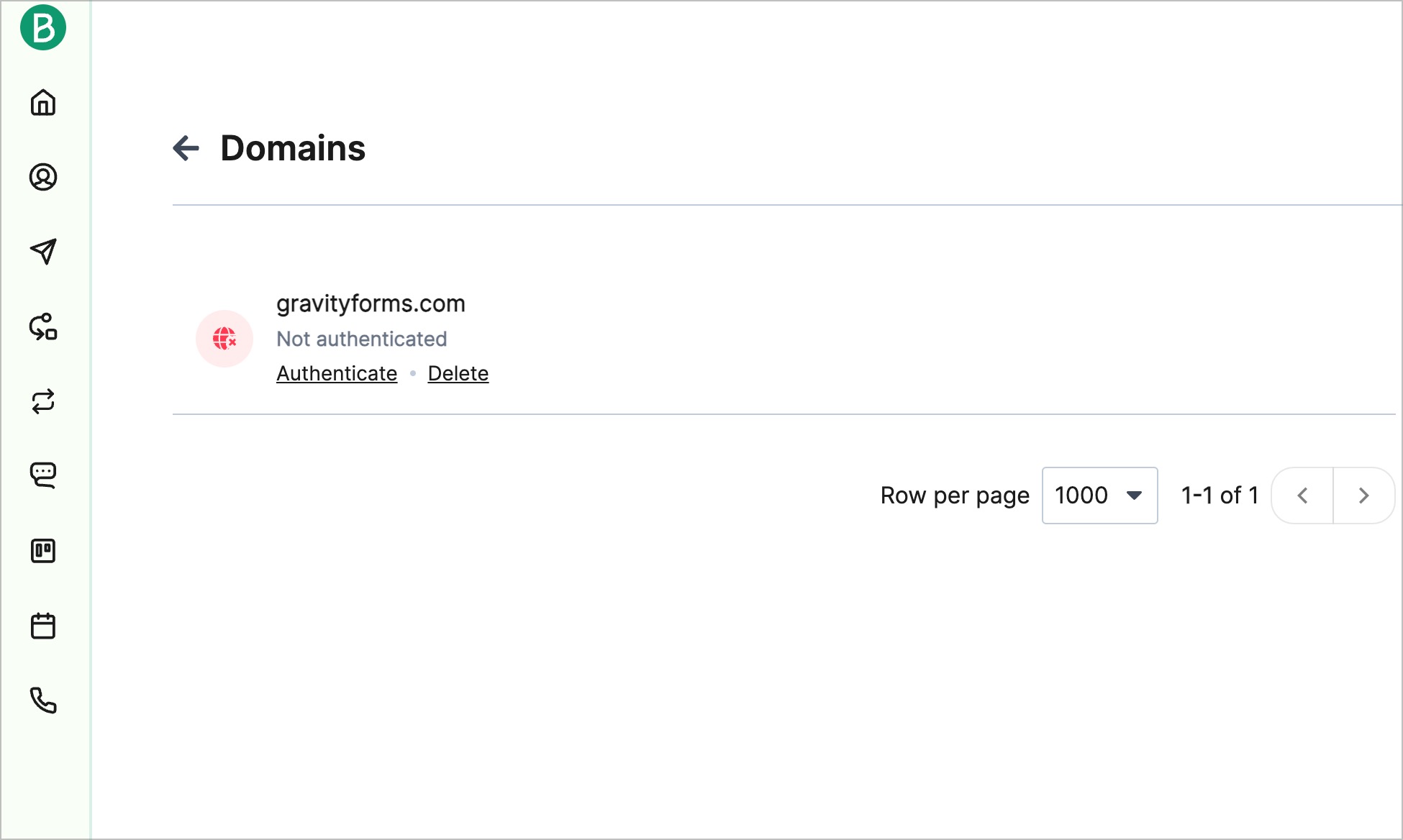Screen dimensions: 1403x840
Task: Open the Phone section via the handset icon
Action: (x=44, y=700)
